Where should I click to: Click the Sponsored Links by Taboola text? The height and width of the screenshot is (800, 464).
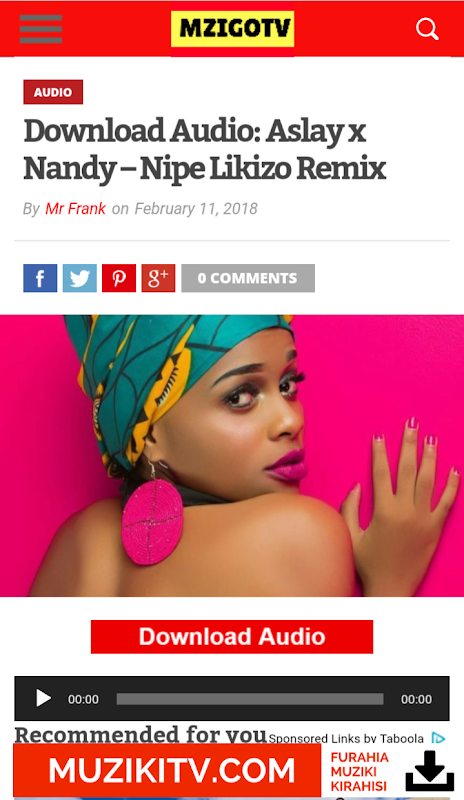pos(346,738)
